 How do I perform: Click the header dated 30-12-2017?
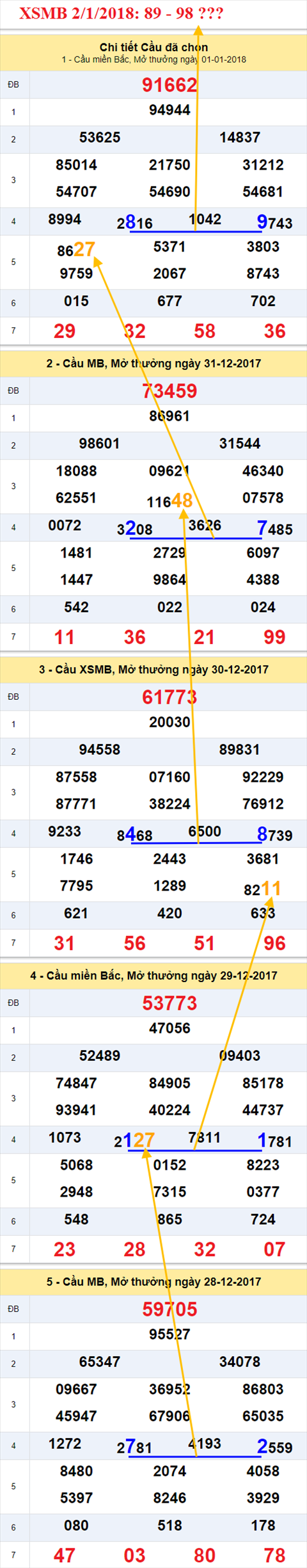[153, 670]
